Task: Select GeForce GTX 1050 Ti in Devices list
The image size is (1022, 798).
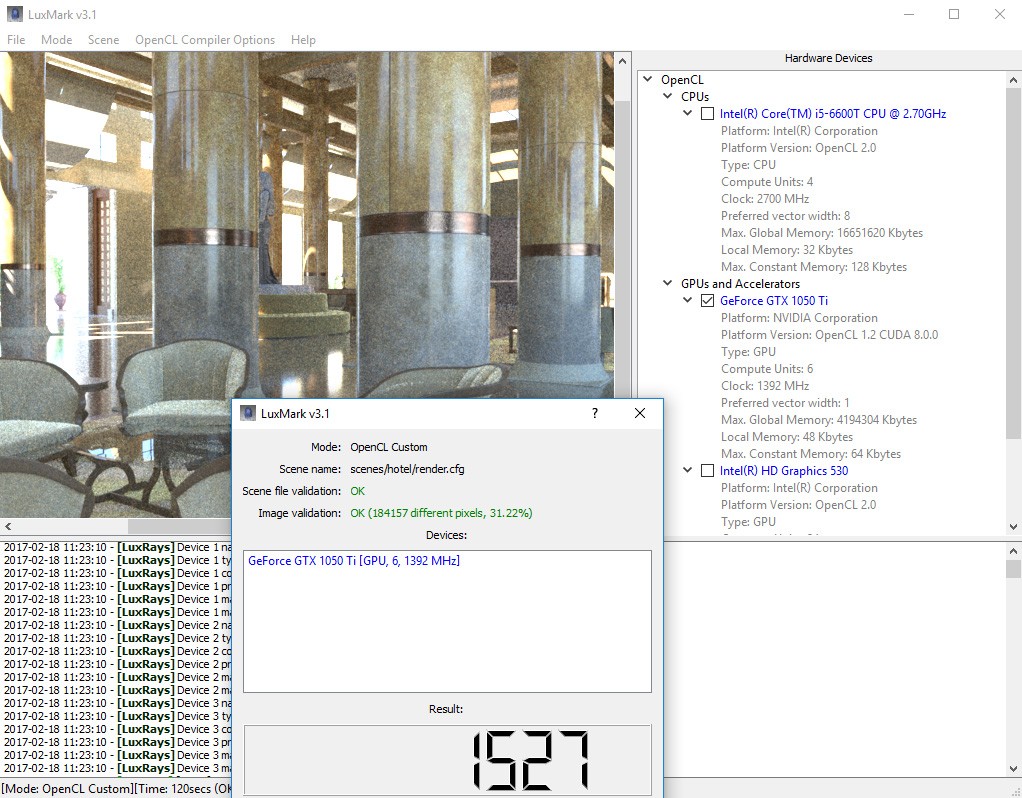Action: point(353,561)
